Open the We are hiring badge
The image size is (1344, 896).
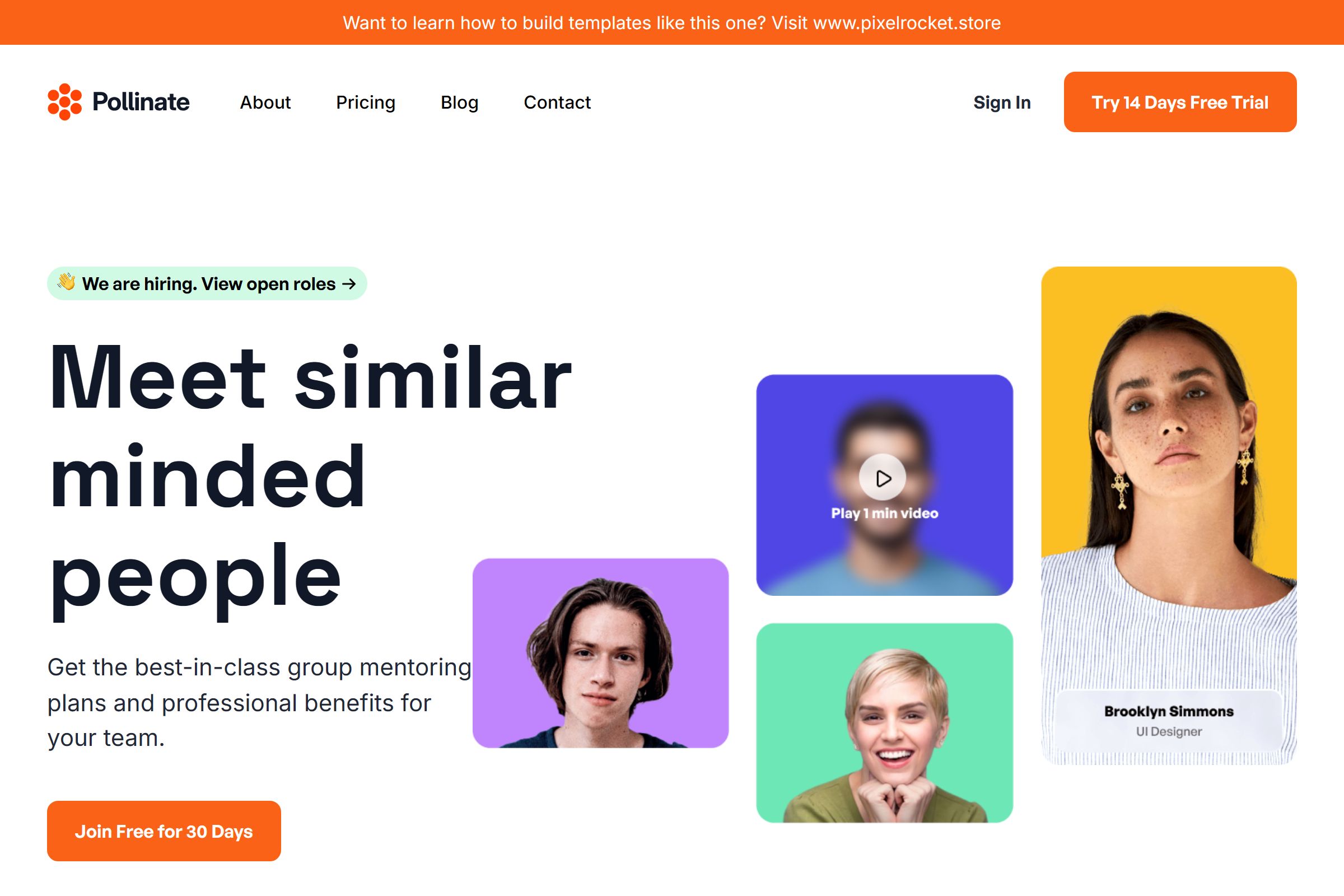(207, 283)
